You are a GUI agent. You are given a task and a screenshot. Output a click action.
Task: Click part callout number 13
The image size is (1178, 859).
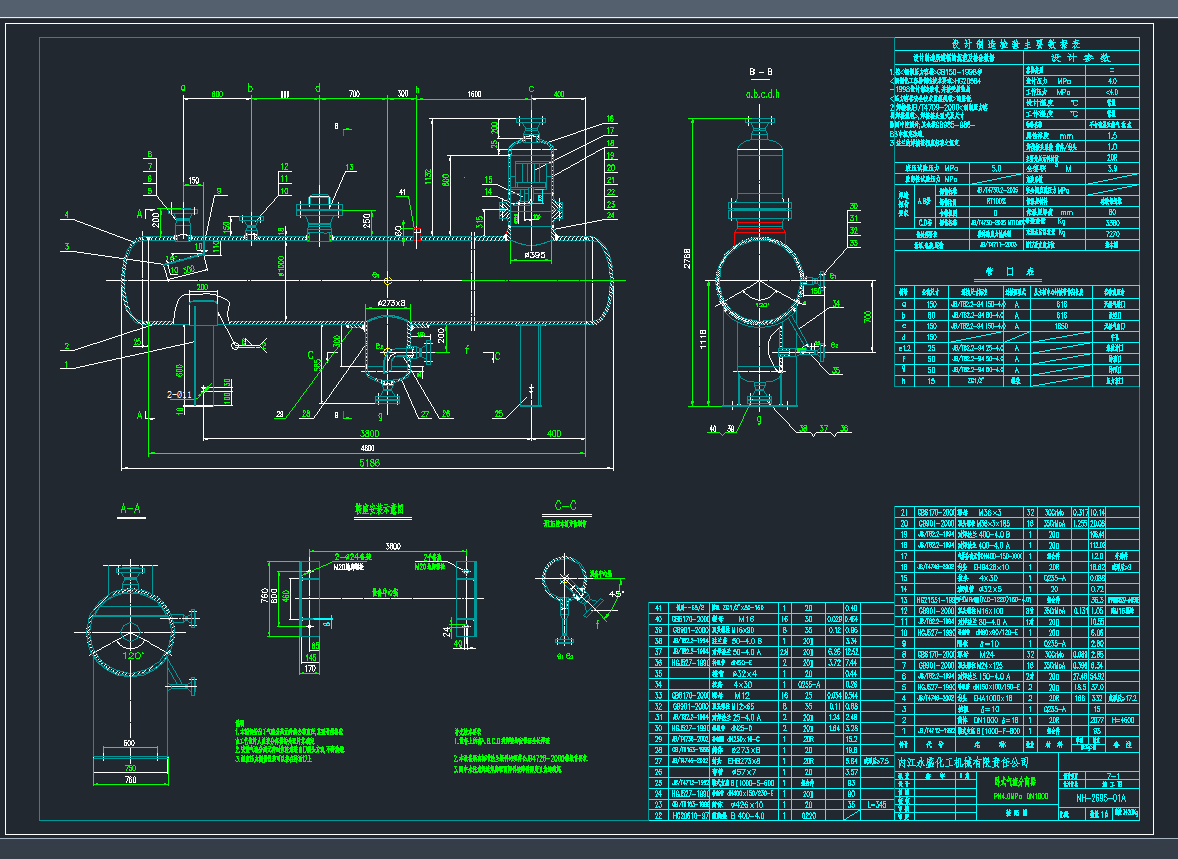tap(349, 167)
